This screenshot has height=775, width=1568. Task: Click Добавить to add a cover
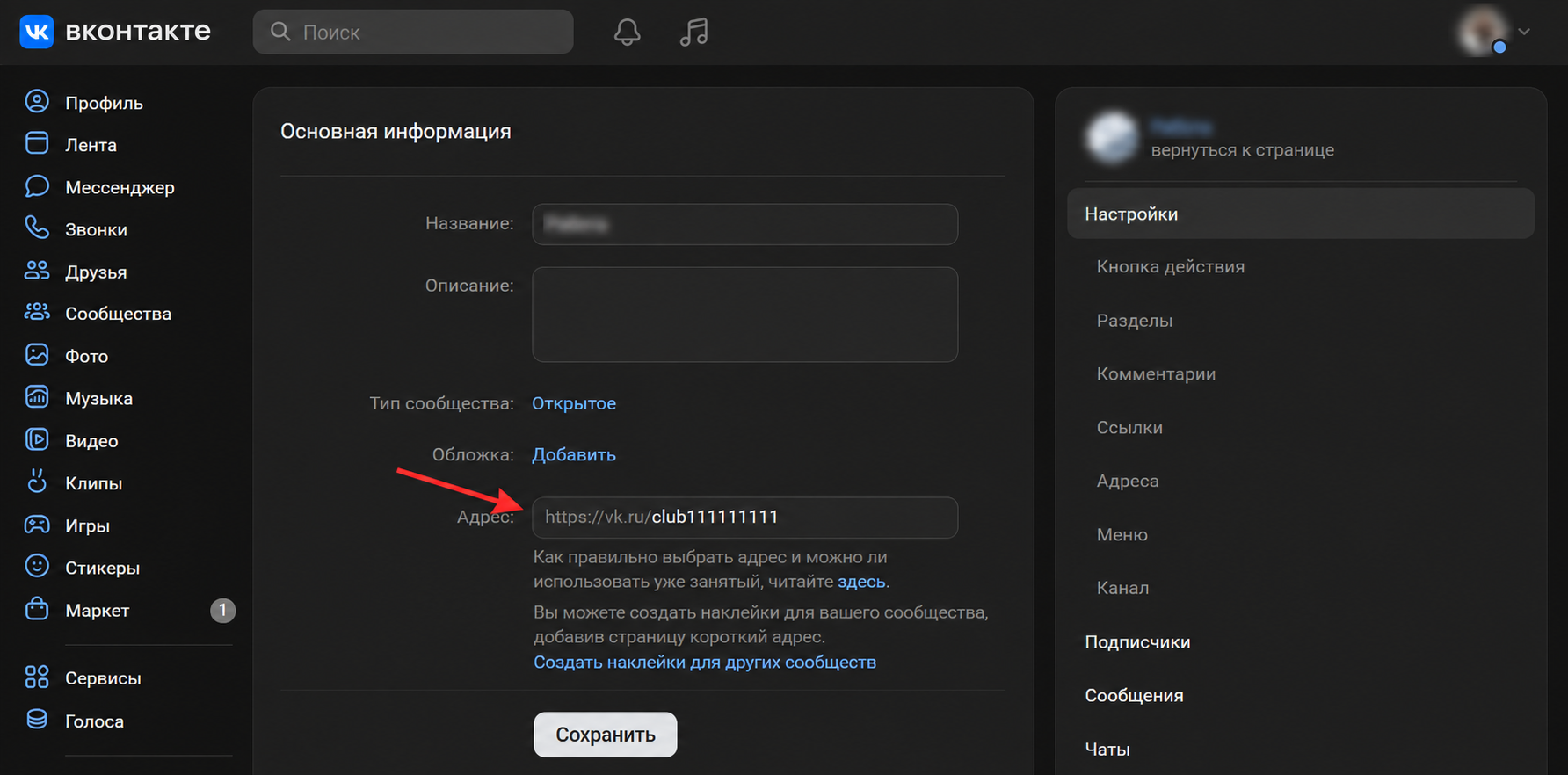574,454
